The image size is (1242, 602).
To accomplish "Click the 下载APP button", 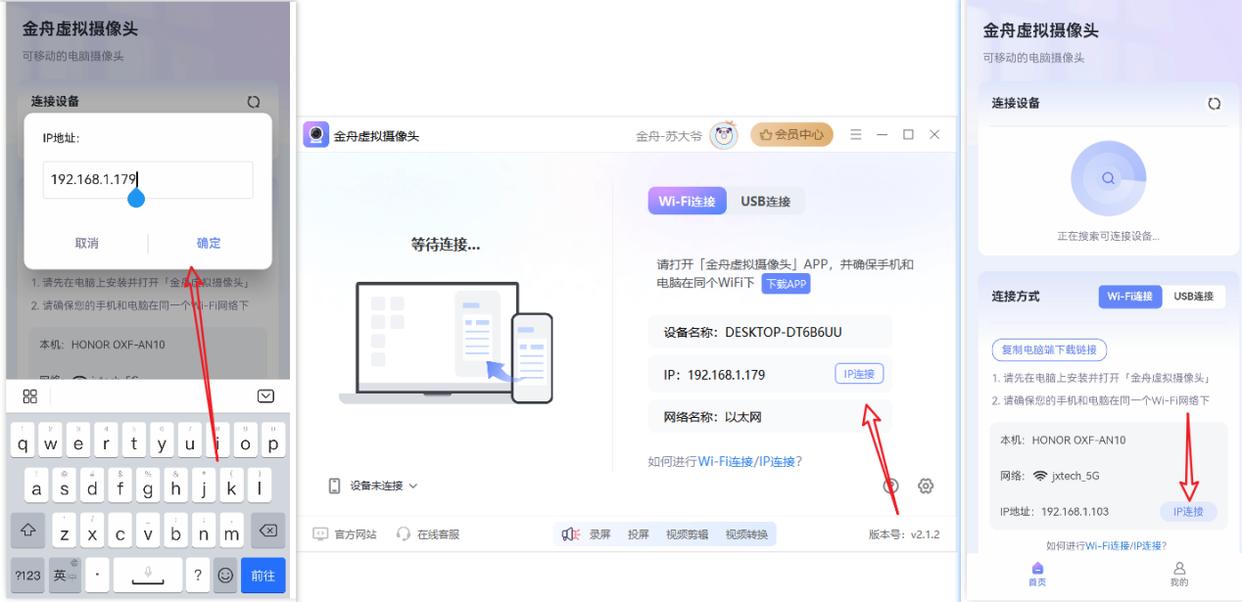I will pyautogui.click(x=785, y=284).
